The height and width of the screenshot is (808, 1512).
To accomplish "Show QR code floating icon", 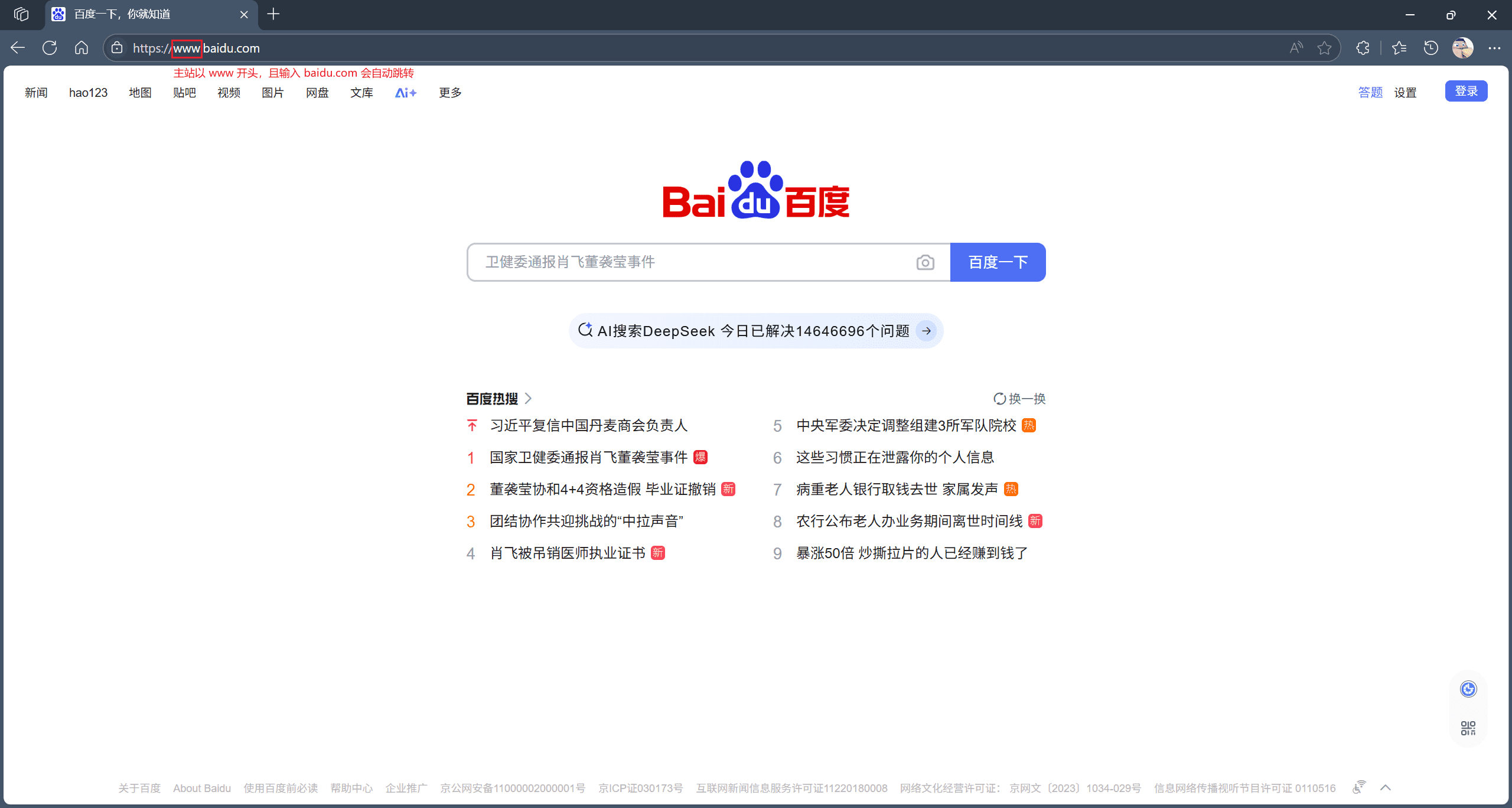I will click(1468, 728).
